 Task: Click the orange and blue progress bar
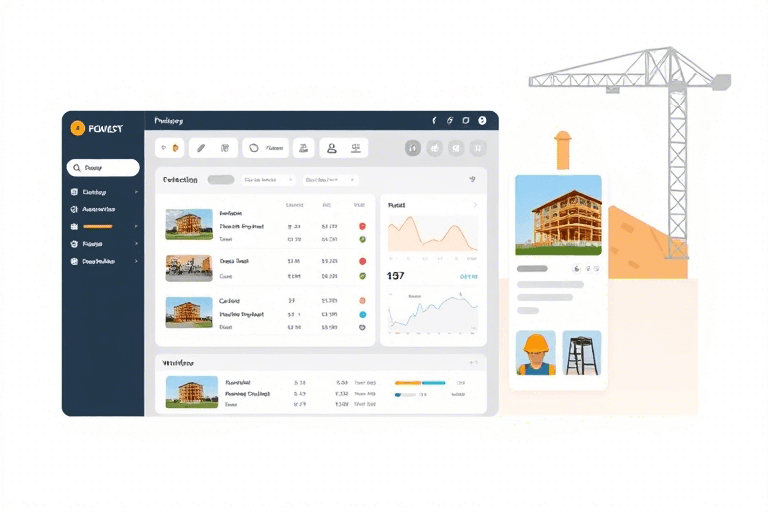pyautogui.click(x=420, y=382)
